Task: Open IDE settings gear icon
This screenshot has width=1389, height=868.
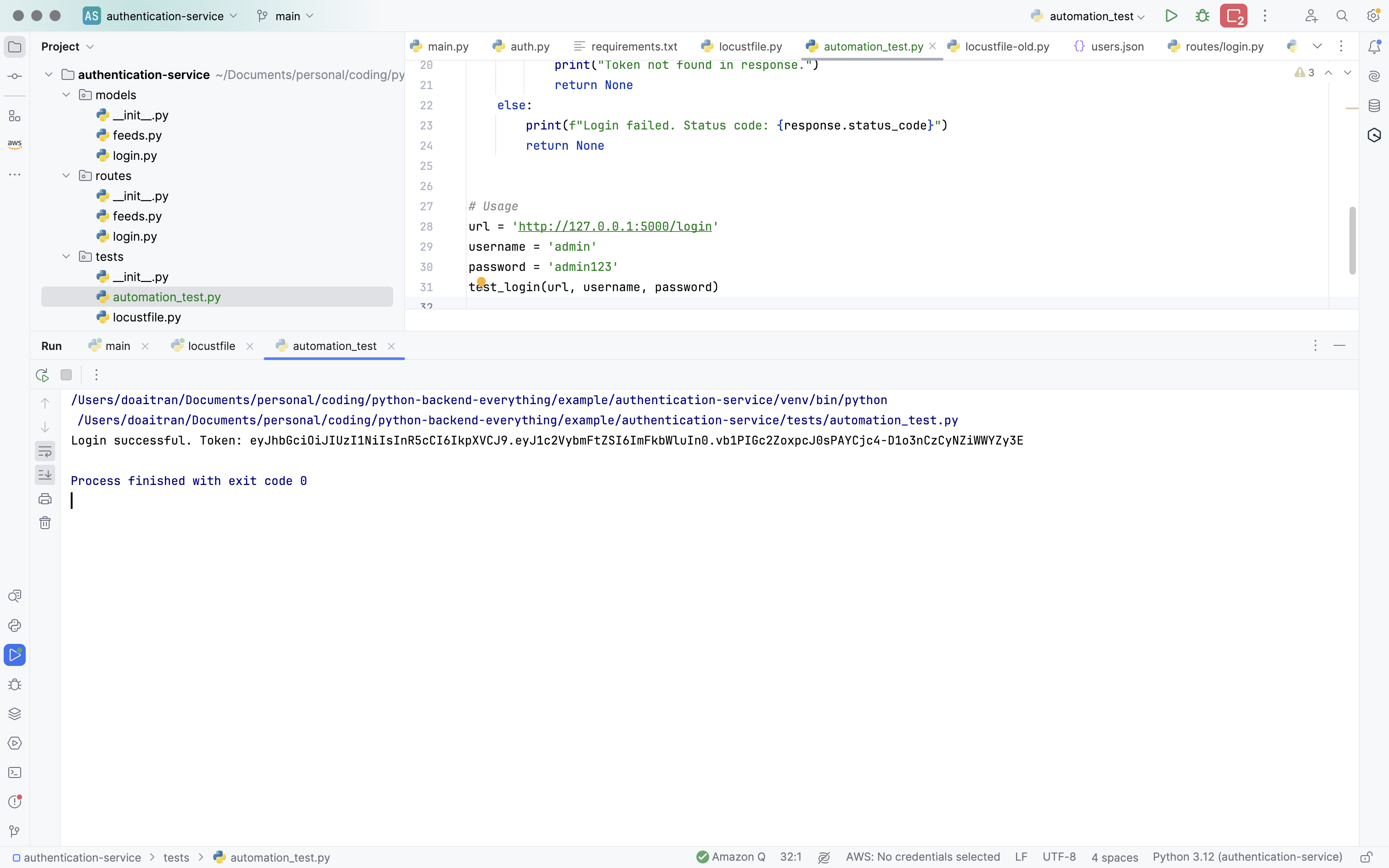Action: coord(1373,16)
